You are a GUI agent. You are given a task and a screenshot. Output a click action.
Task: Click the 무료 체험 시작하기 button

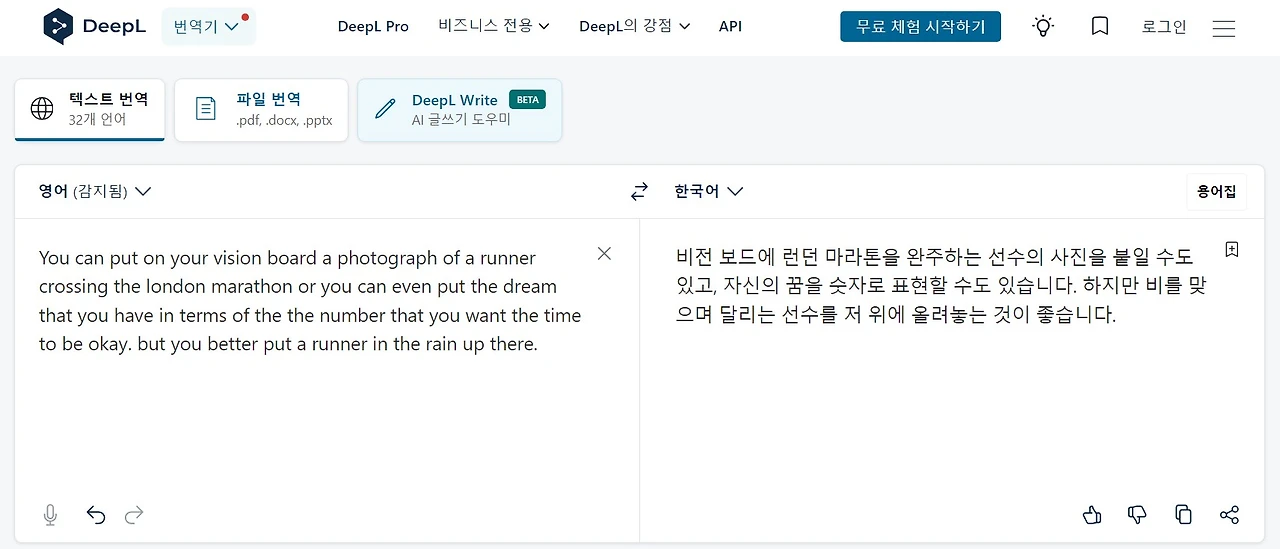920,27
